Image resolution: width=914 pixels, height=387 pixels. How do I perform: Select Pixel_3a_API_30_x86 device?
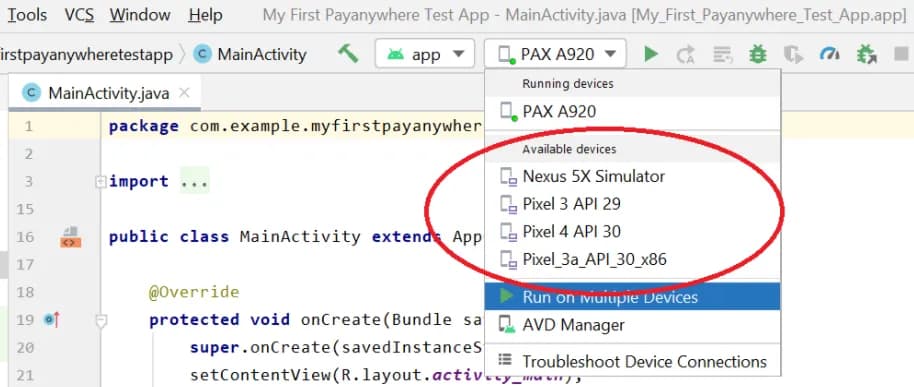(632, 259)
